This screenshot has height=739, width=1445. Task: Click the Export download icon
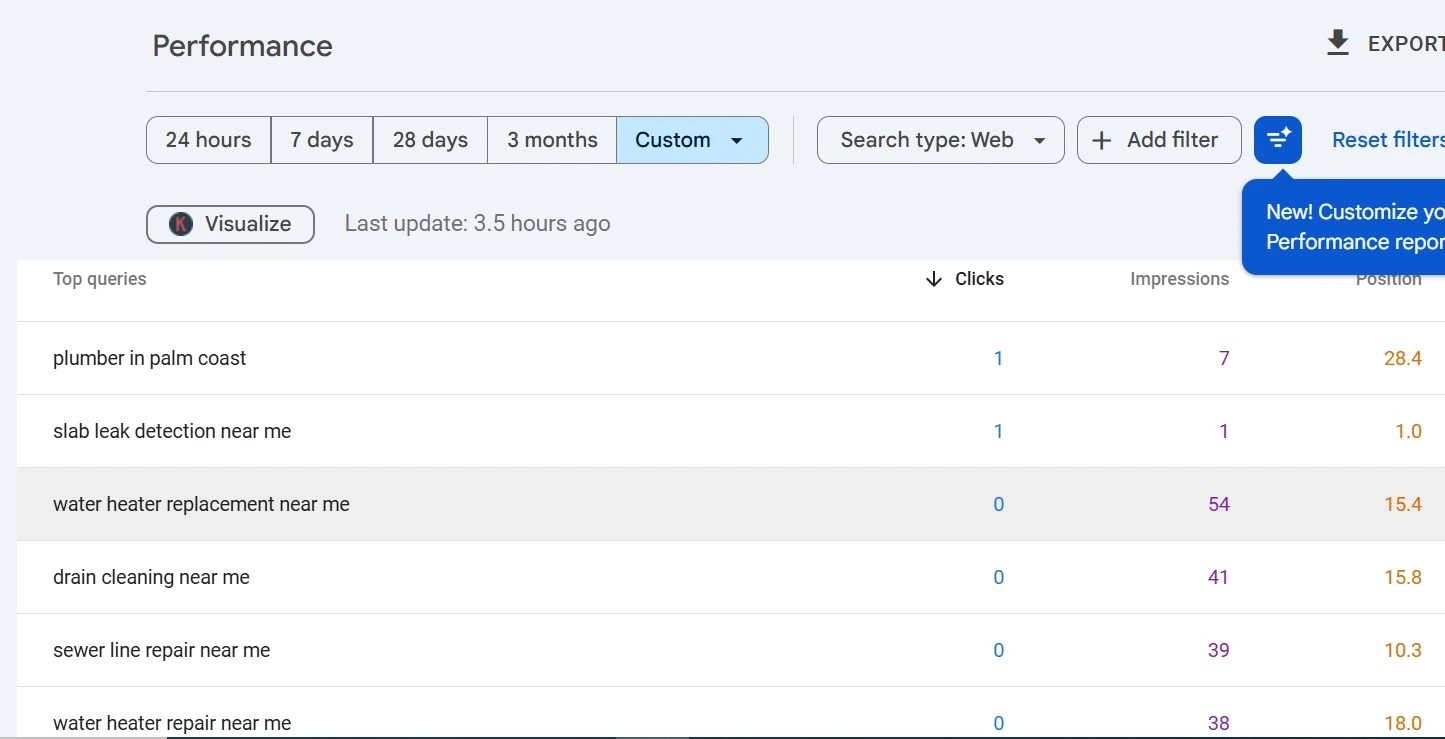[1338, 43]
